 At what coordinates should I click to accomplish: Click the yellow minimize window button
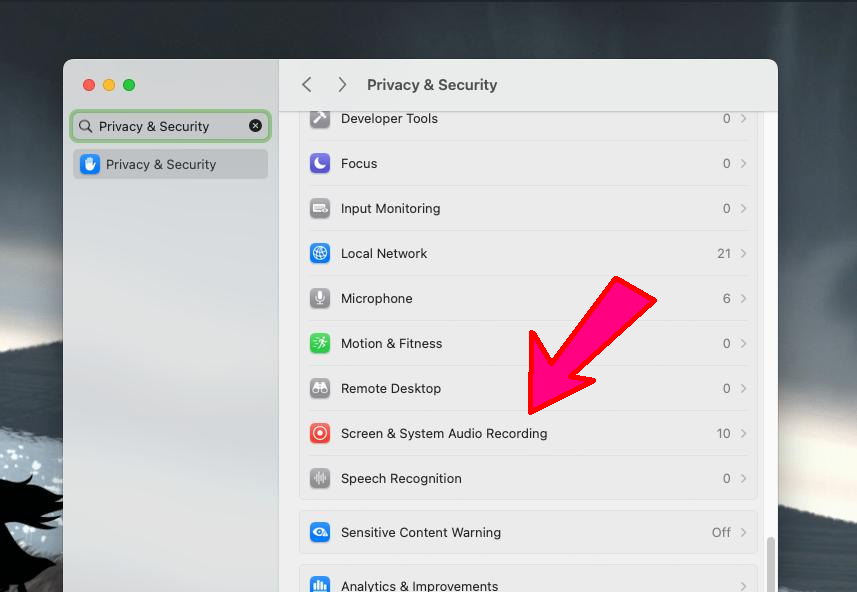pos(109,85)
